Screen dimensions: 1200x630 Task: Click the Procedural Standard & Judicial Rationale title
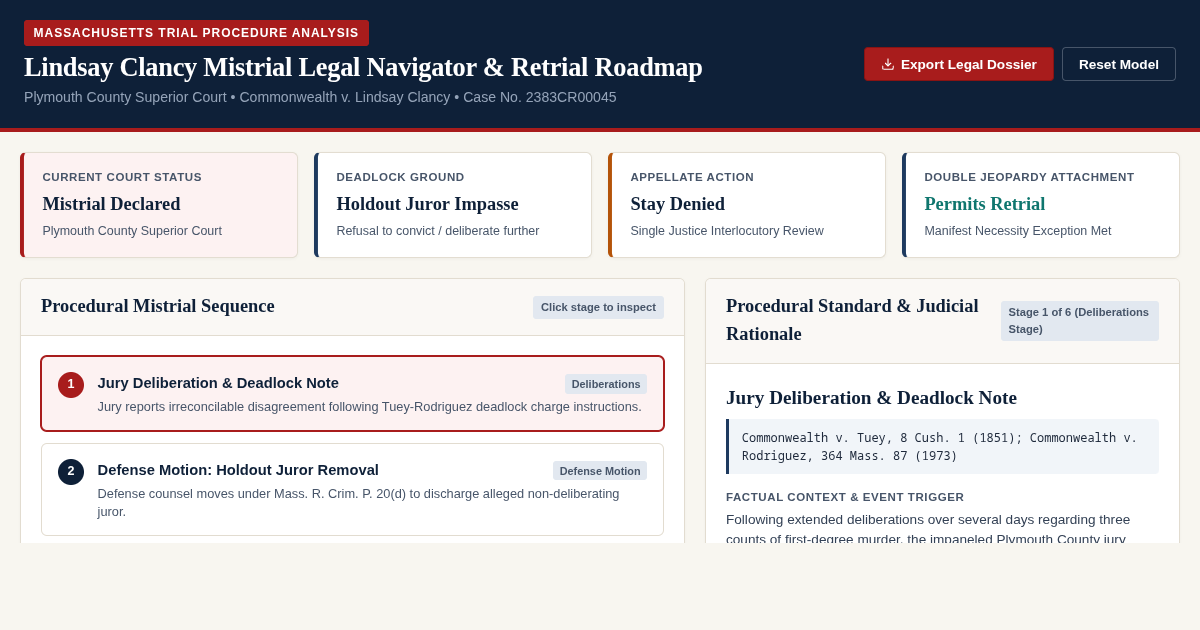pyautogui.click(x=853, y=320)
